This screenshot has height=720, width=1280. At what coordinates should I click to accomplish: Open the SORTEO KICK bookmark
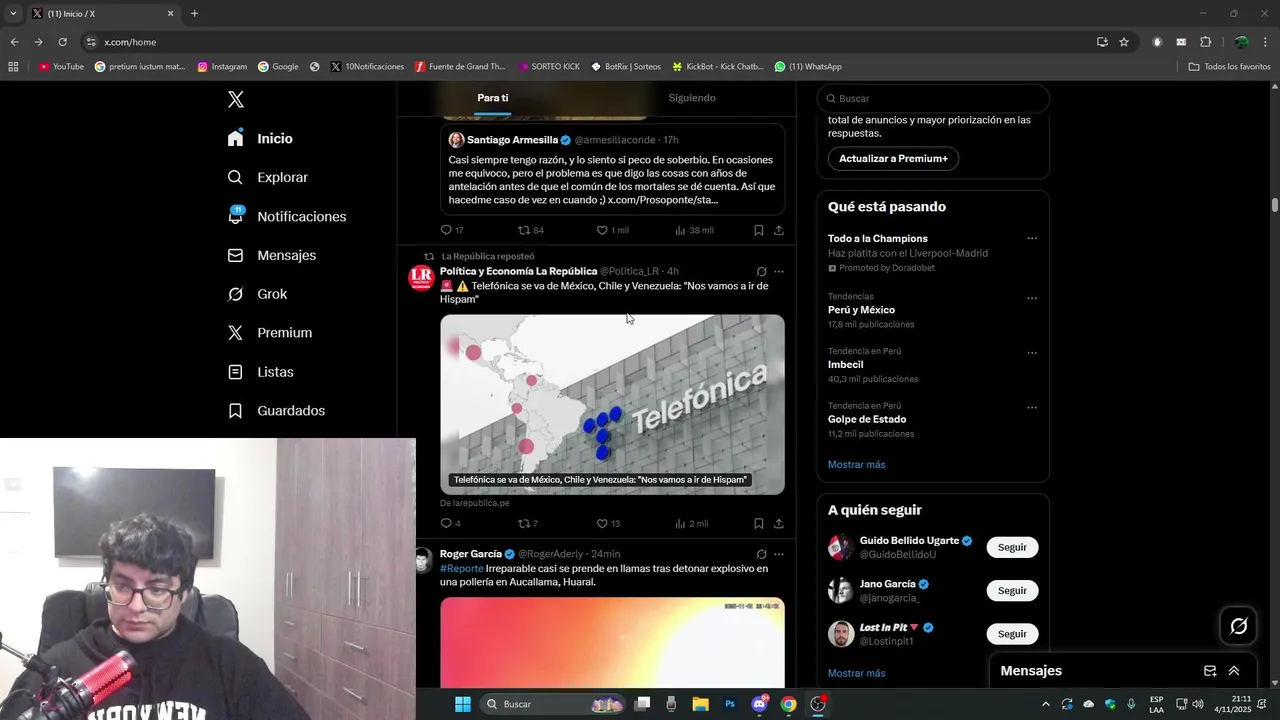(549, 67)
